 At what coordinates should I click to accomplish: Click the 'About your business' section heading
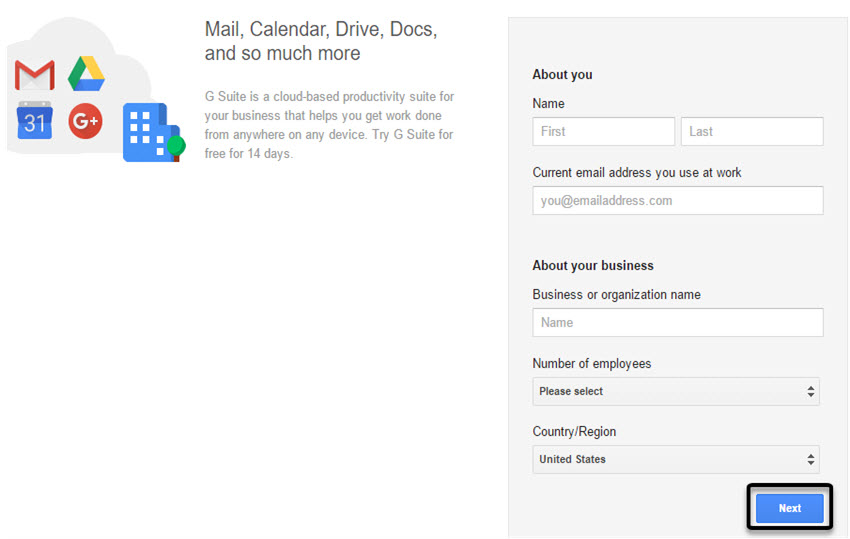[x=592, y=265]
